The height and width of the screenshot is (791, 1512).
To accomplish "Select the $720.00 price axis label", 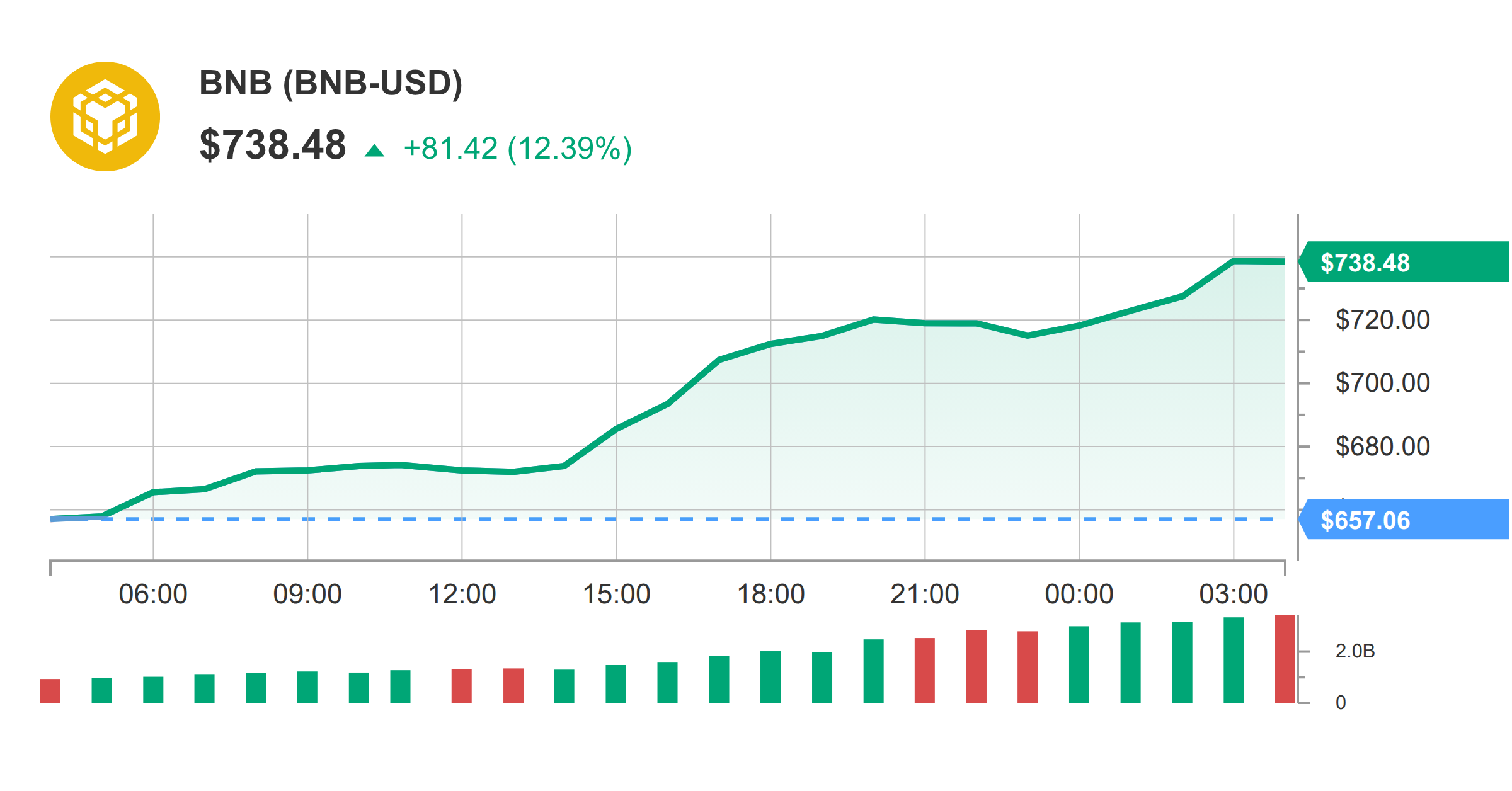I will tap(1383, 320).
